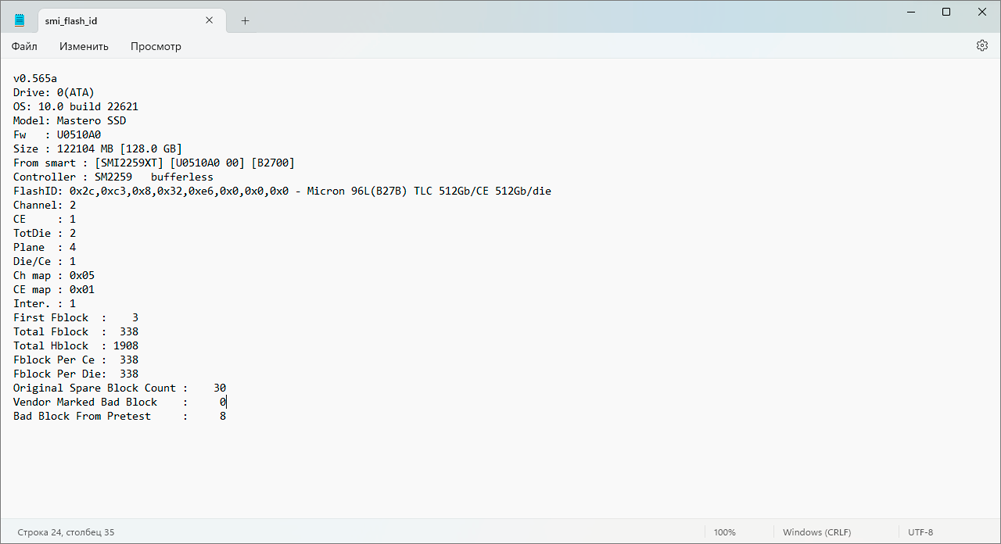
Task: Minimize the Notepad window
Action: [x=911, y=12]
